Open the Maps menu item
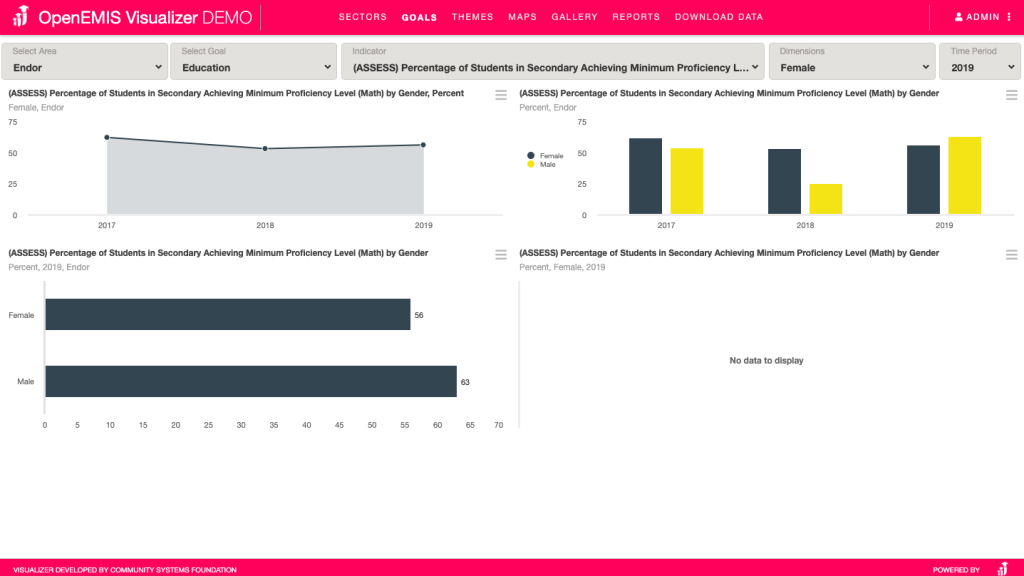 (522, 17)
